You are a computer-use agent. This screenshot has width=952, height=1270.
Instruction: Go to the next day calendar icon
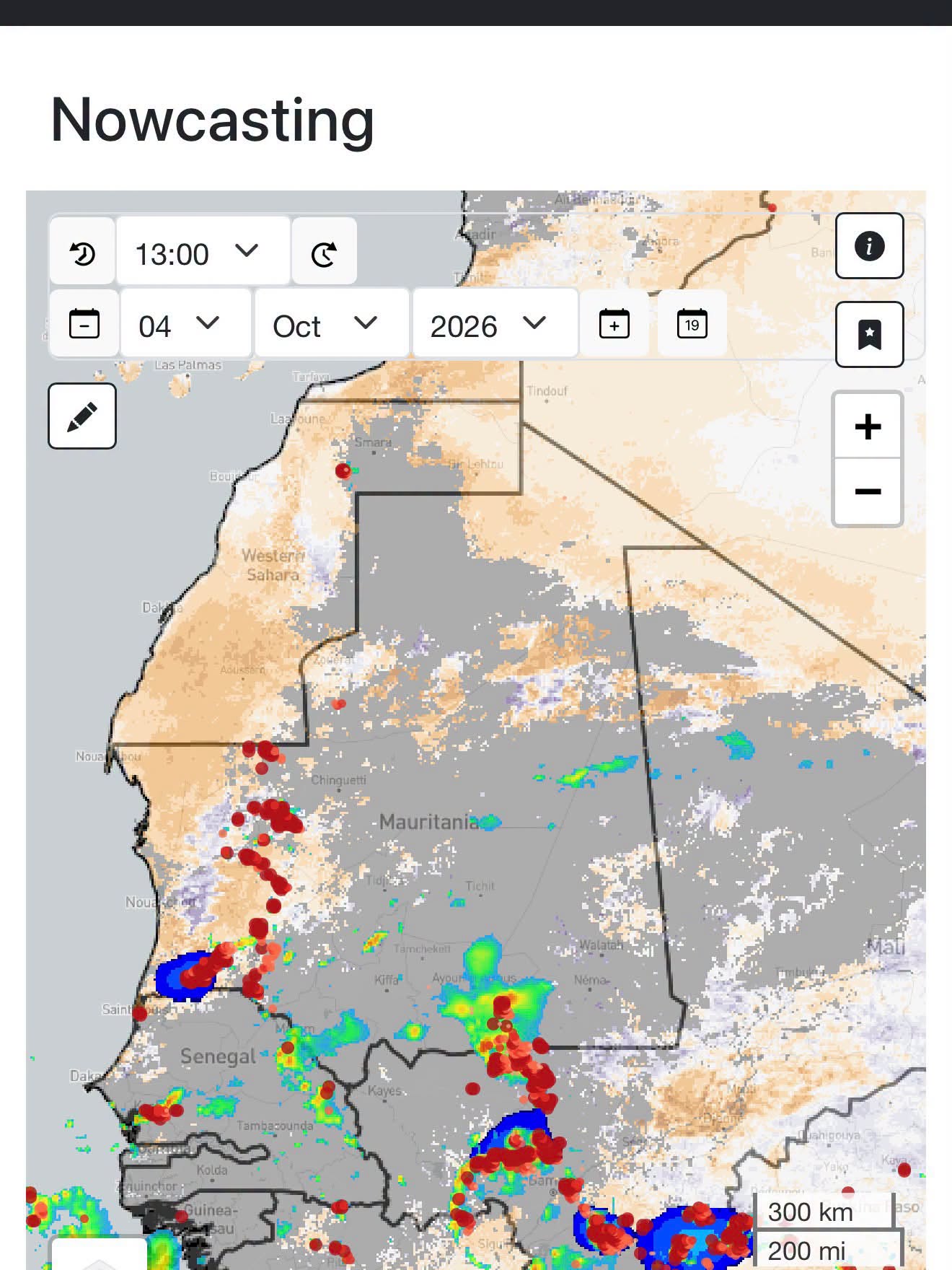click(x=614, y=324)
